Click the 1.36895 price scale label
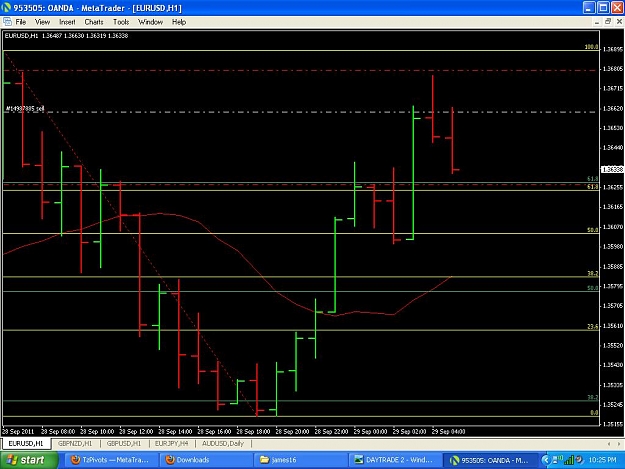 point(613,49)
